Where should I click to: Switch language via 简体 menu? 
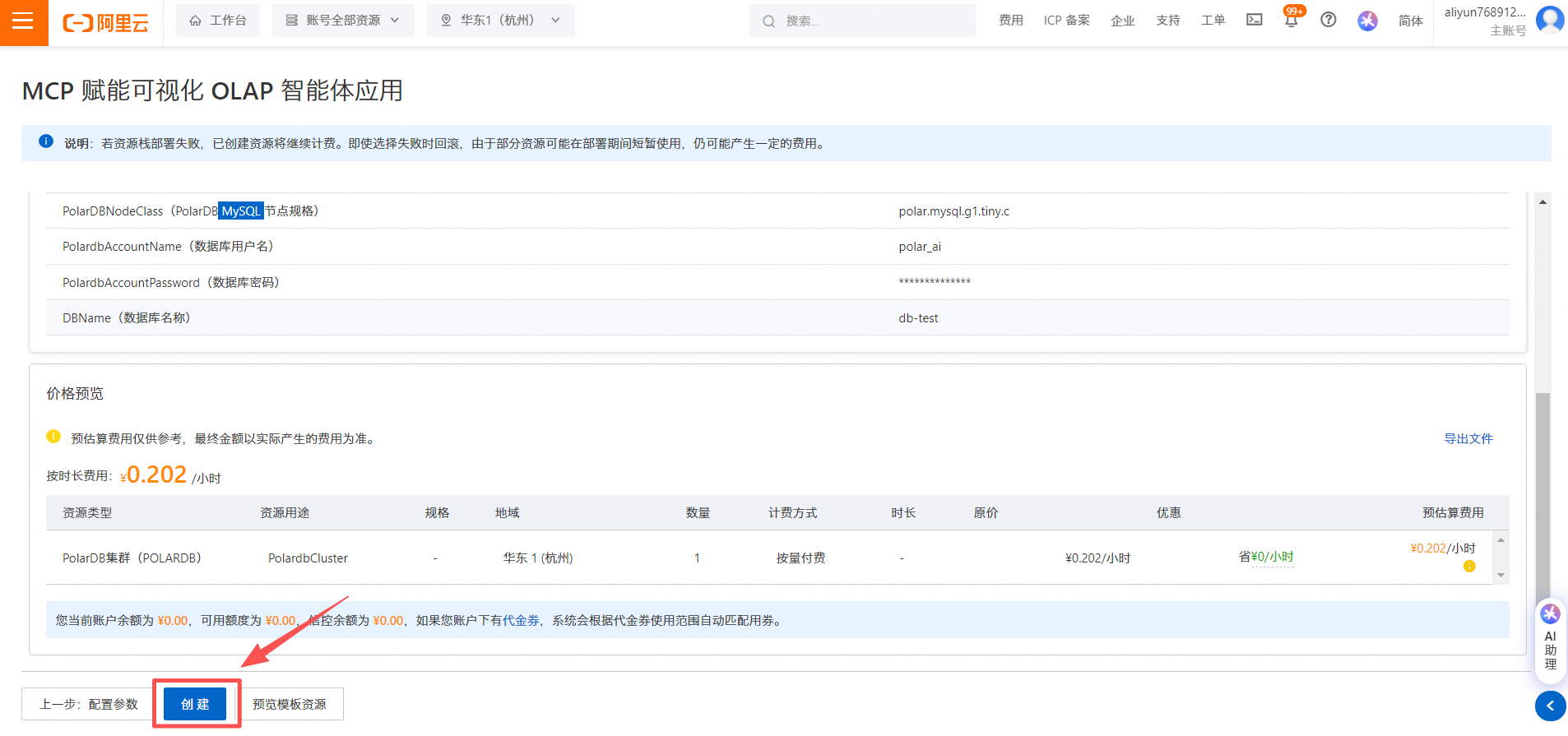click(1410, 21)
